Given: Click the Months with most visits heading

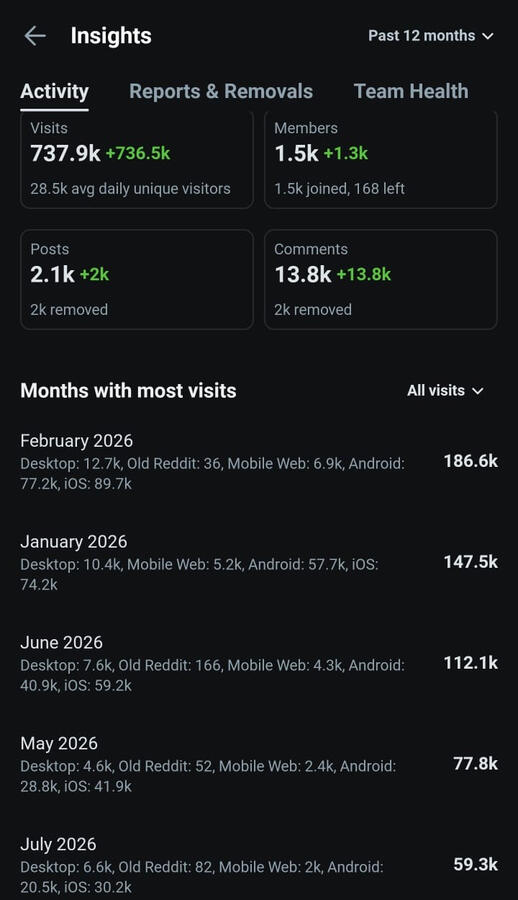Looking at the screenshot, I should [x=128, y=391].
